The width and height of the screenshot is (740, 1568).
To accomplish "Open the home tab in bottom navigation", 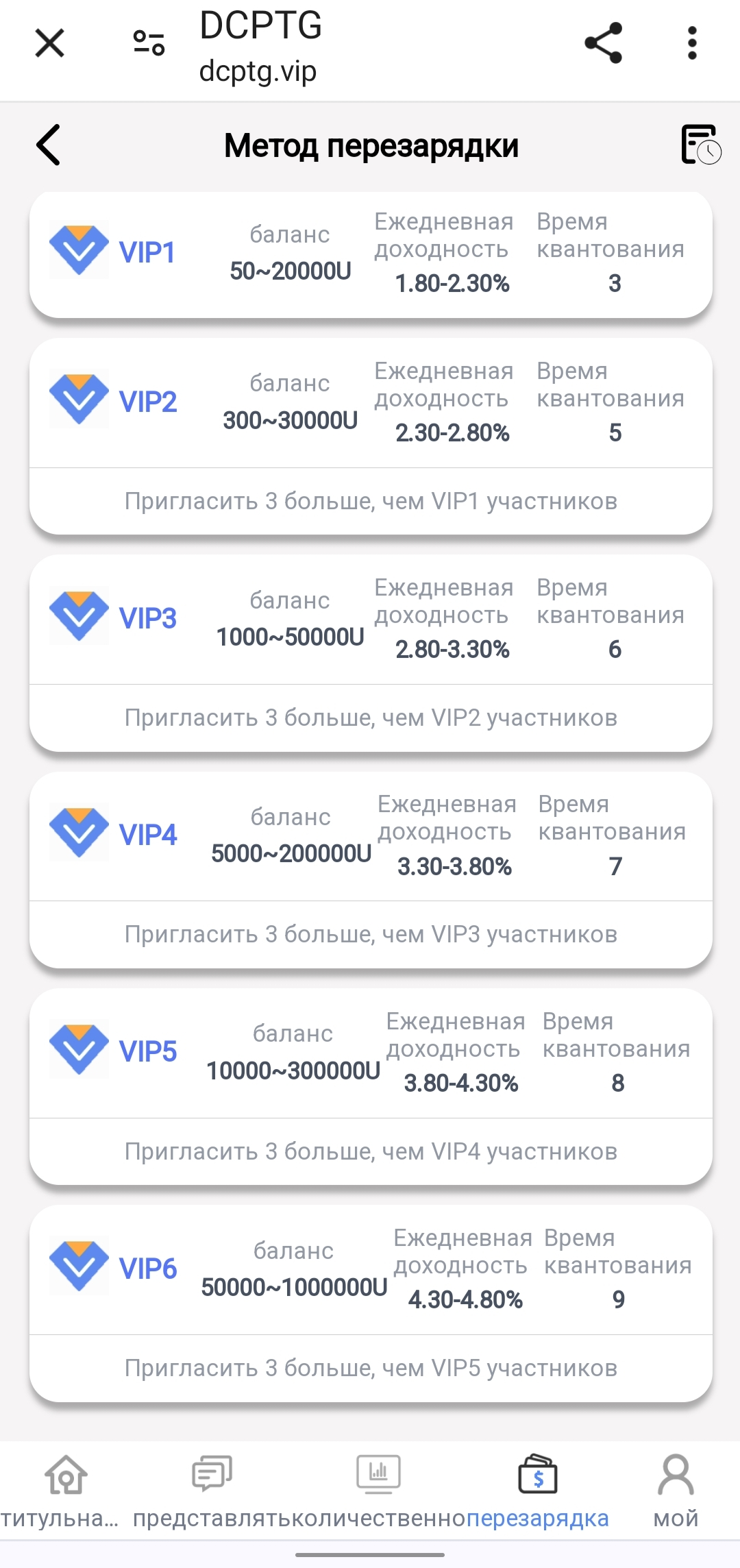I will [66, 1489].
